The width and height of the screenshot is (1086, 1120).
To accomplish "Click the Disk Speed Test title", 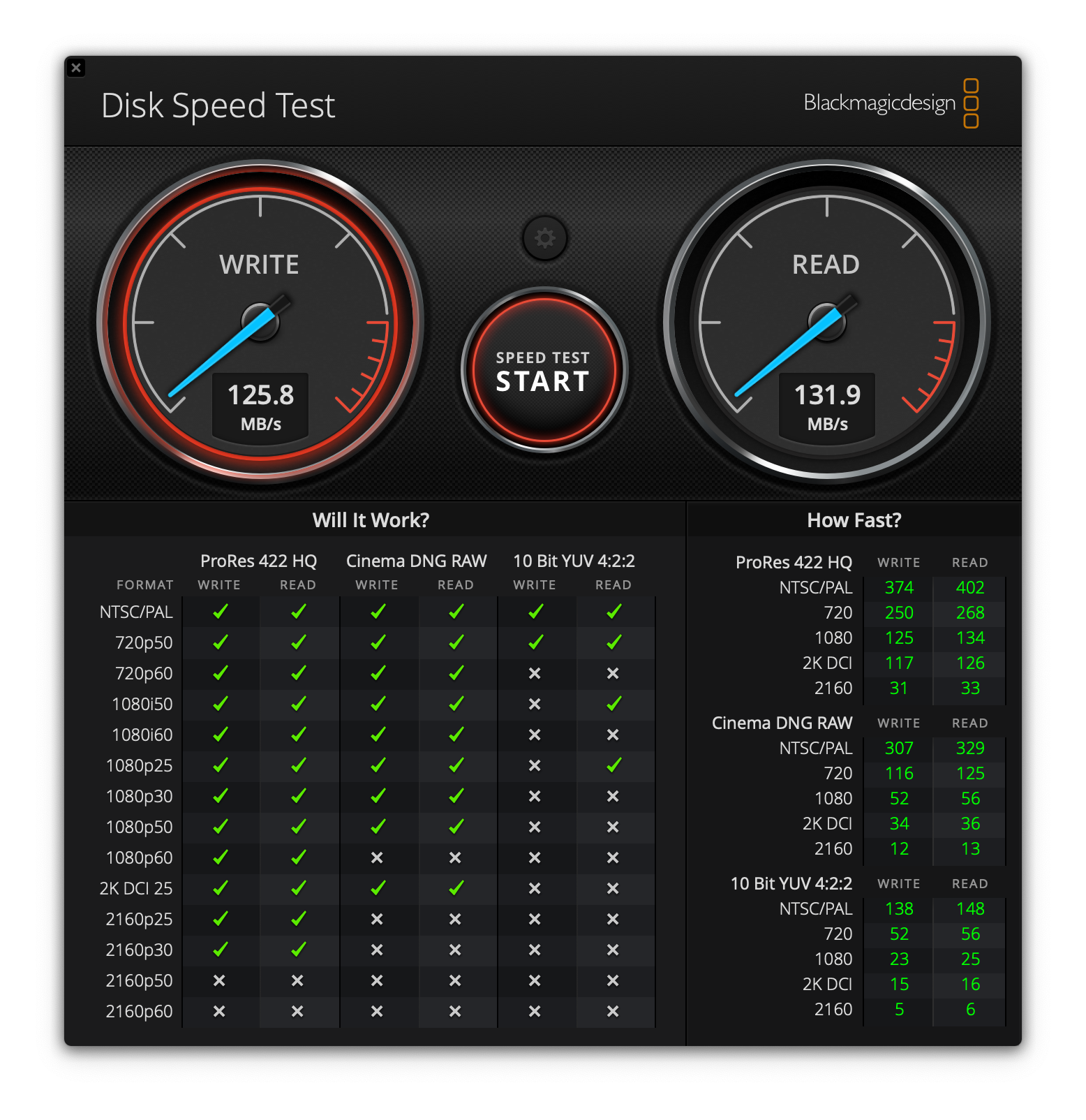I will tap(218, 106).
